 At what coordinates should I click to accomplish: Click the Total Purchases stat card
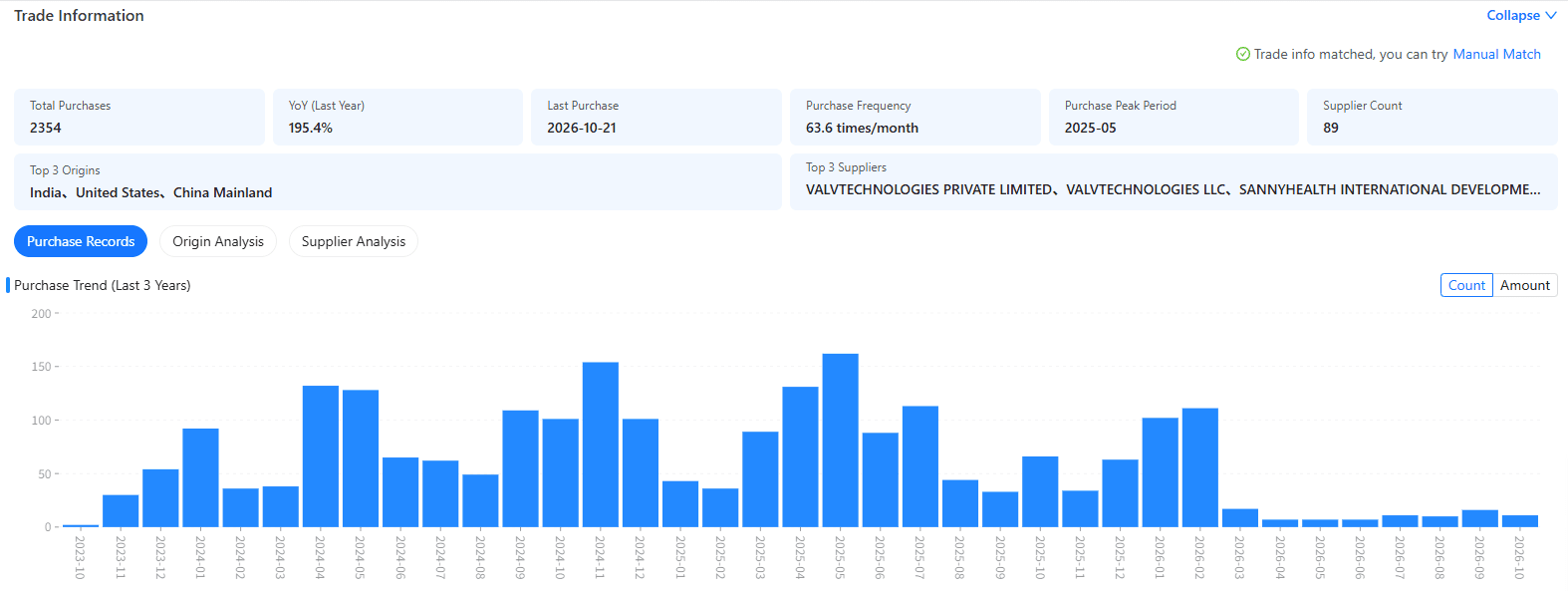[139, 117]
